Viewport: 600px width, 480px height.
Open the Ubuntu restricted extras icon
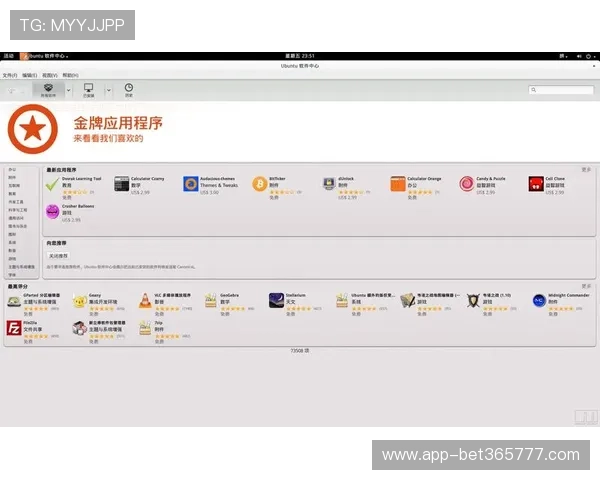coord(342,301)
